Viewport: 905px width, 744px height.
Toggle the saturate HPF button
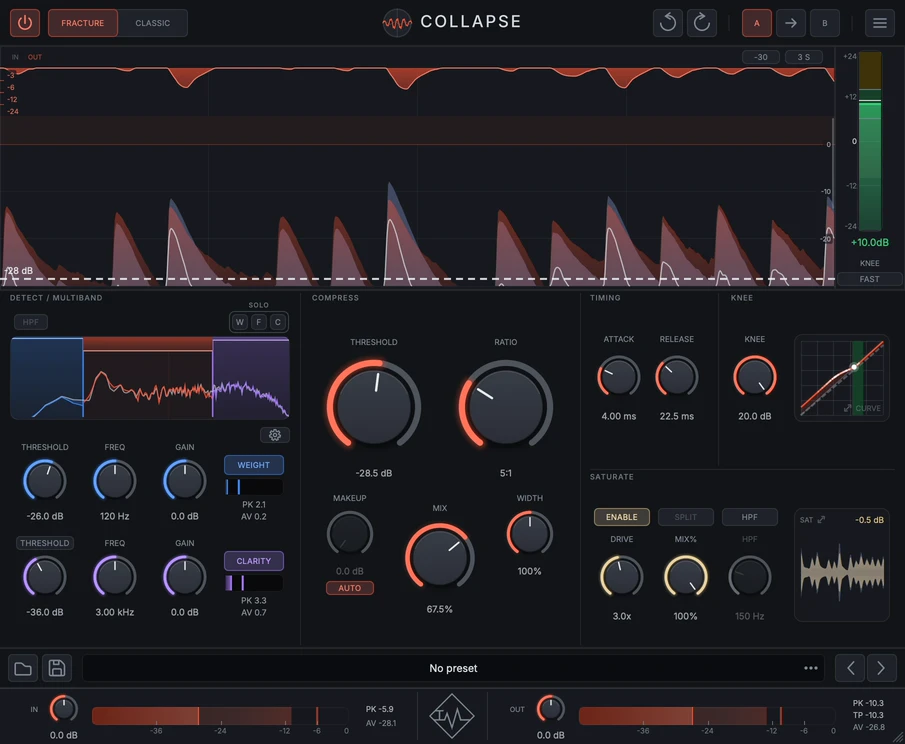[750, 517]
